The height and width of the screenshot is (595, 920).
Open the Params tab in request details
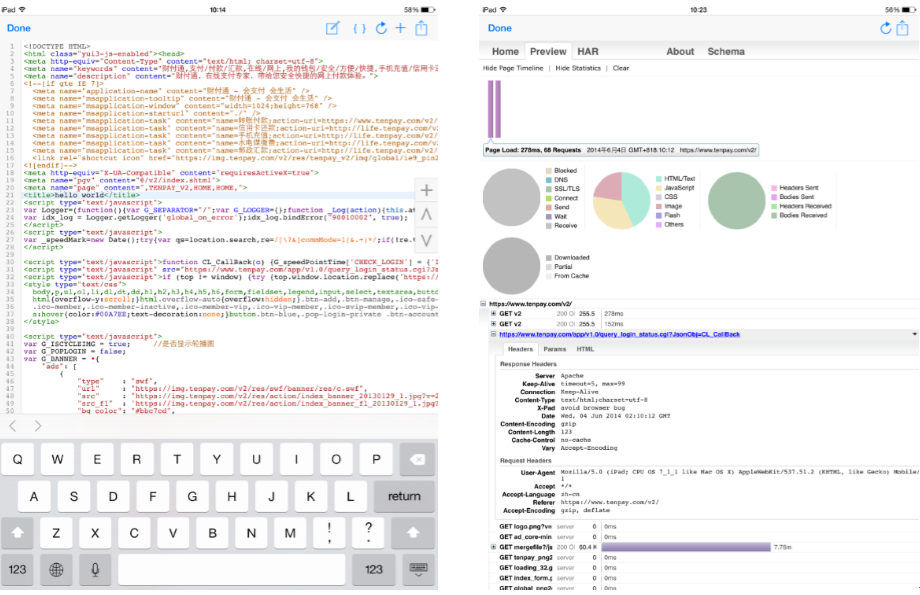(x=554, y=349)
